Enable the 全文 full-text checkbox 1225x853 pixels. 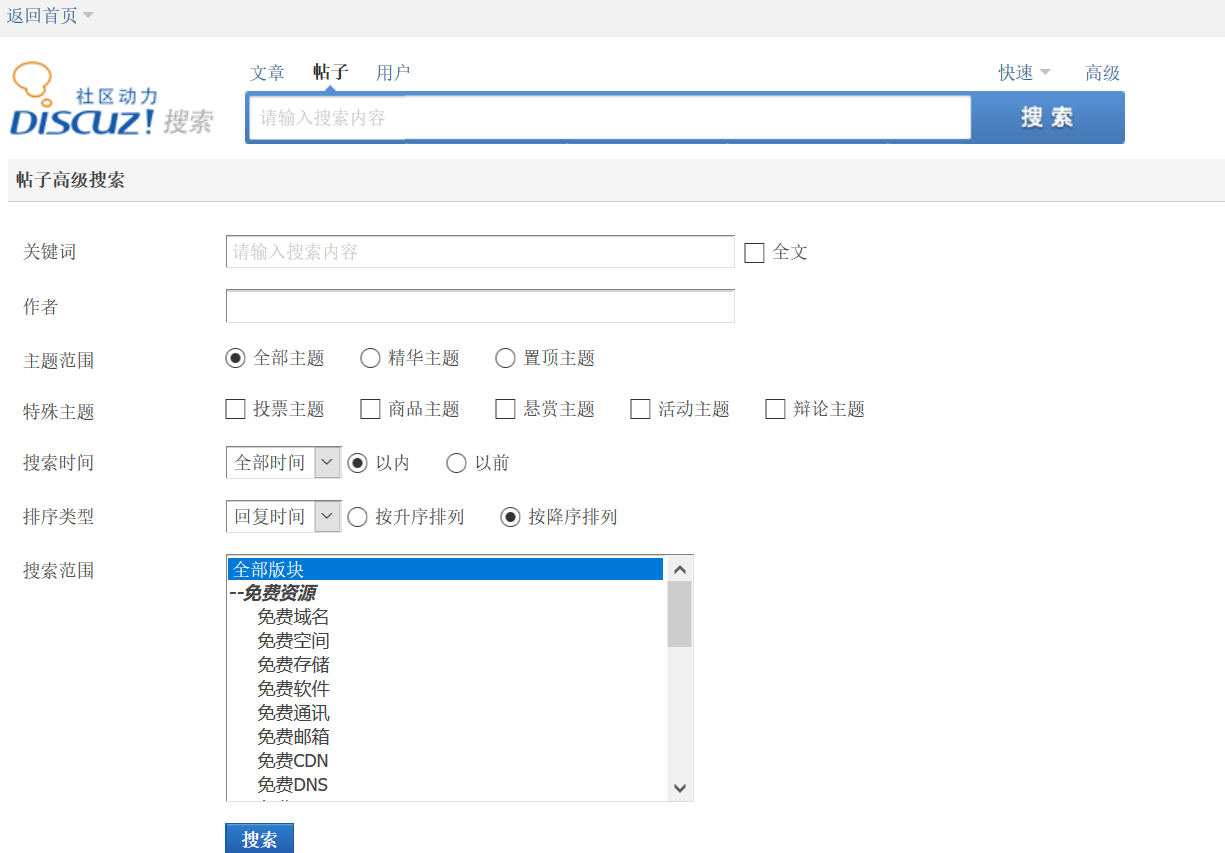754,253
